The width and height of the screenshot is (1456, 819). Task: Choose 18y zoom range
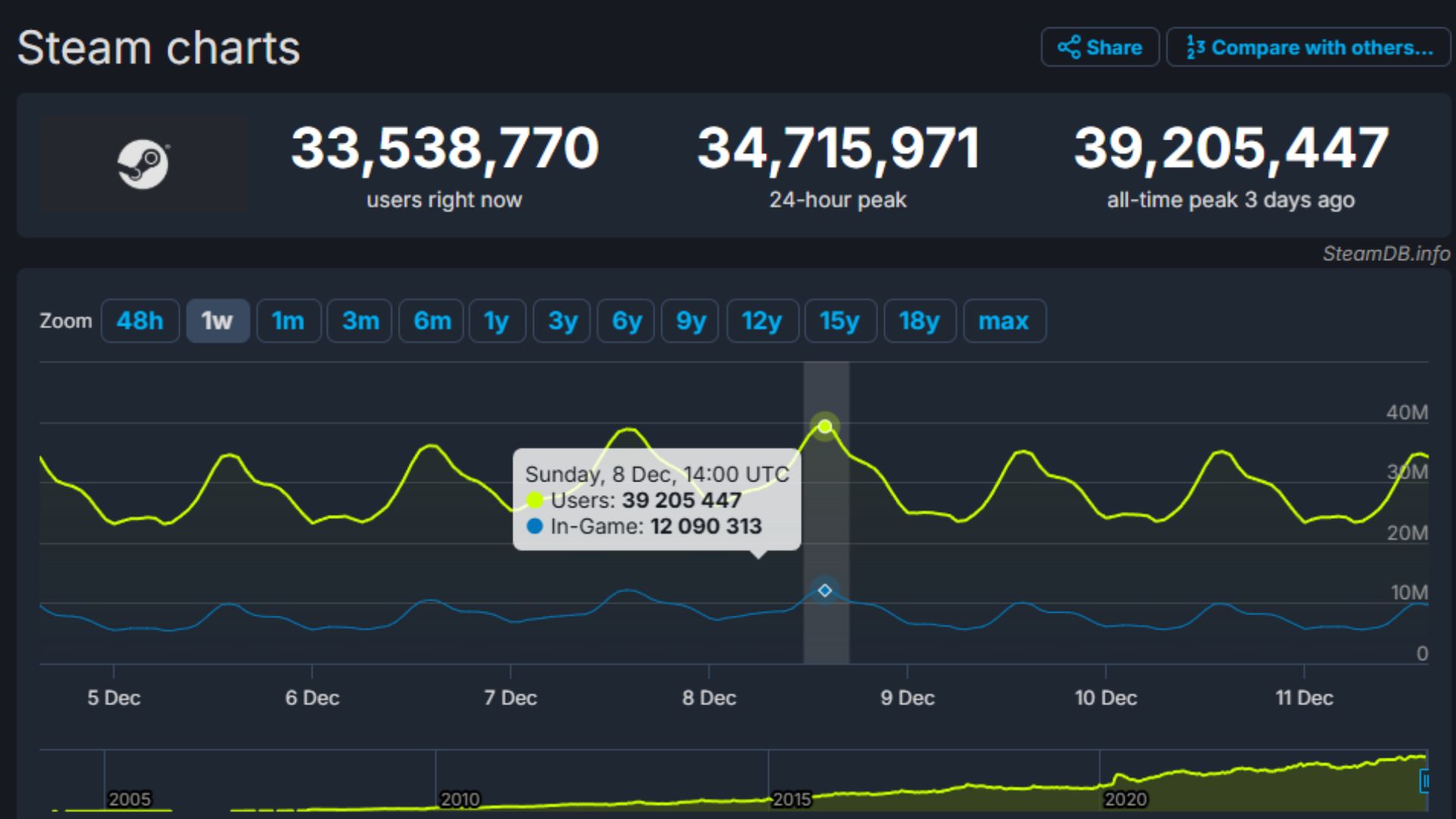[x=920, y=321]
